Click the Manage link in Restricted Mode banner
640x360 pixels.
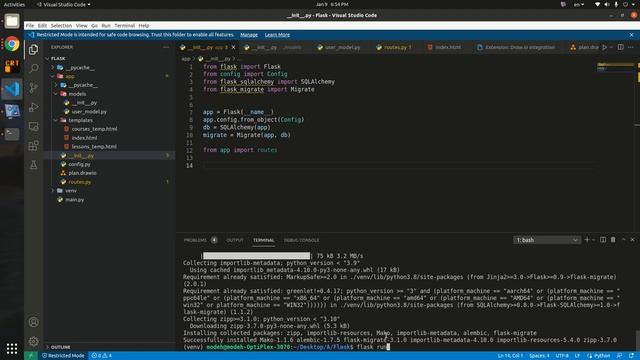[x=249, y=35]
